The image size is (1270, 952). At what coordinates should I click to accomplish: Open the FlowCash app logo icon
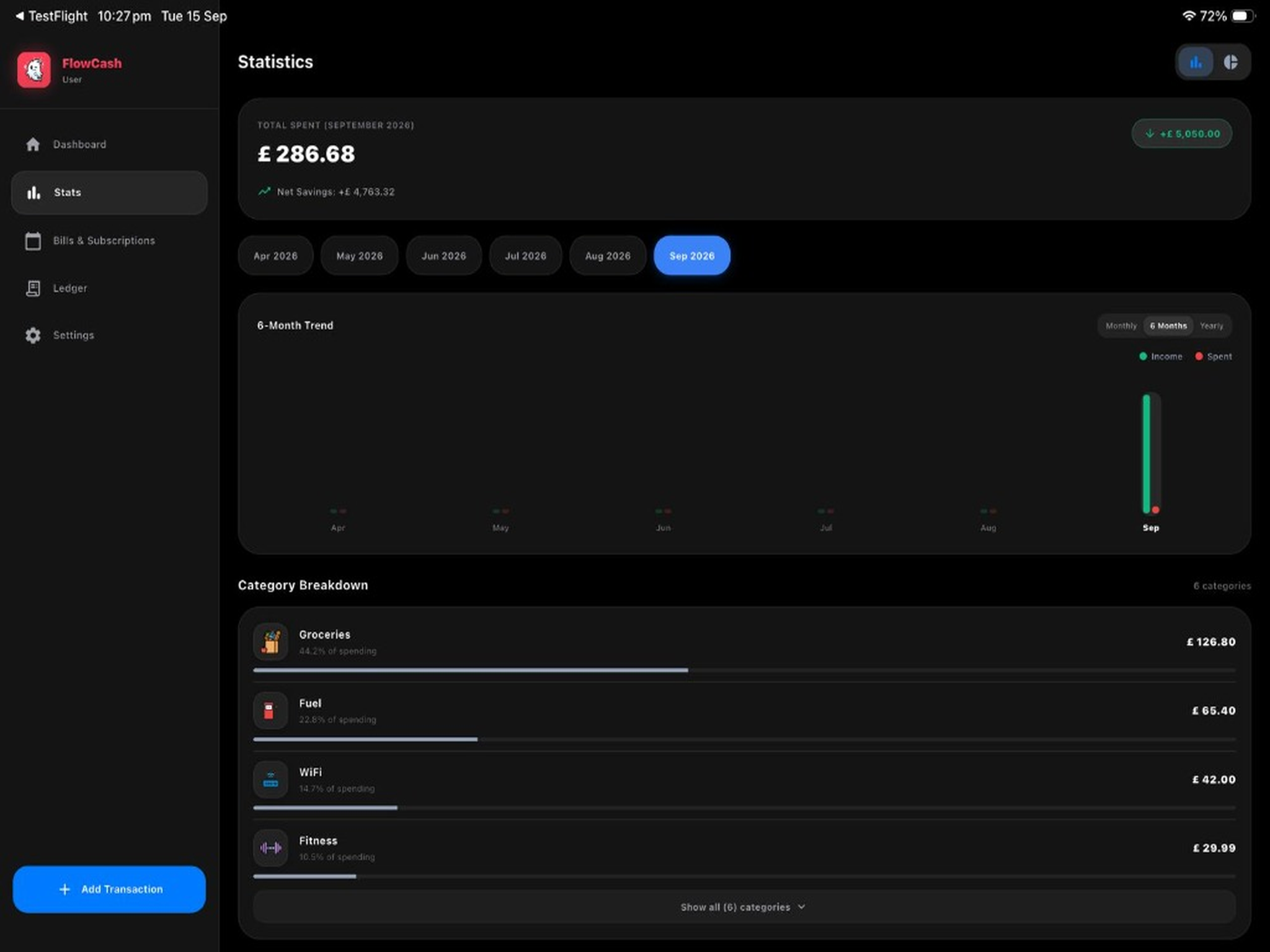coord(34,69)
